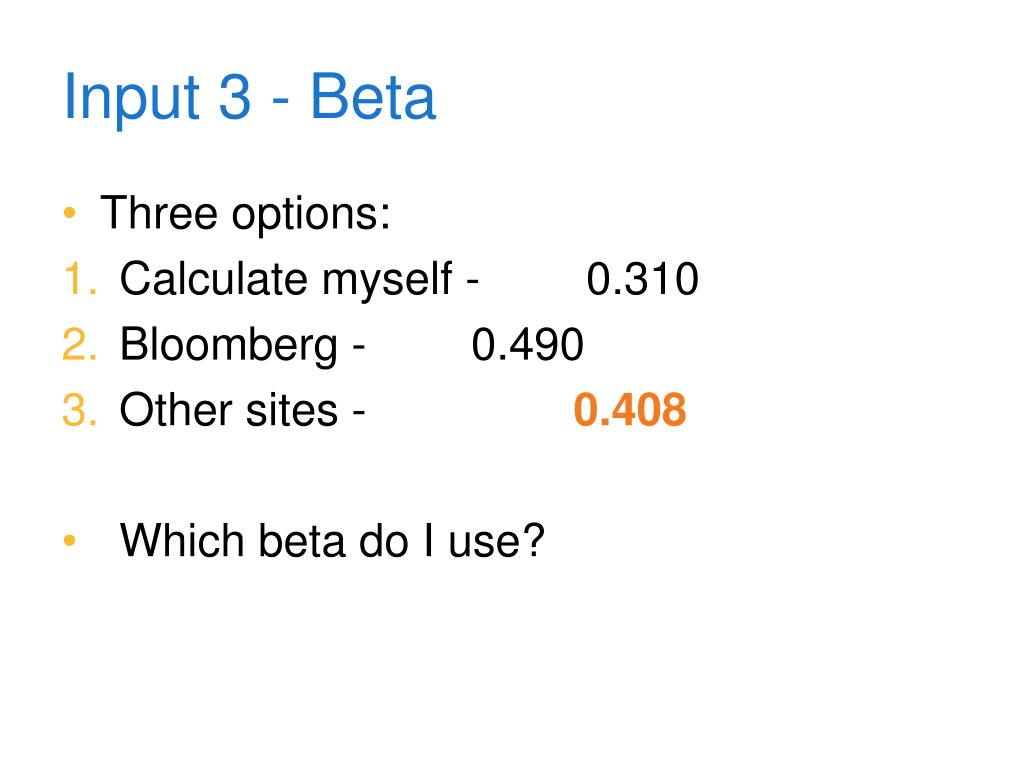Click the orange bullet before "Three options:"
Viewport: 1024px width, 768px height.
click(x=70, y=213)
